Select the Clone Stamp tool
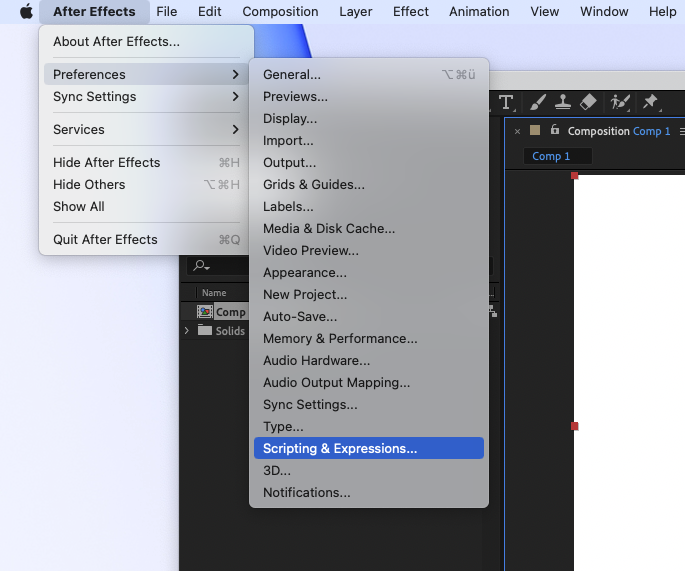Image resolution: width=685 pixels, height=571 pixels. click(x=563, y=102)
